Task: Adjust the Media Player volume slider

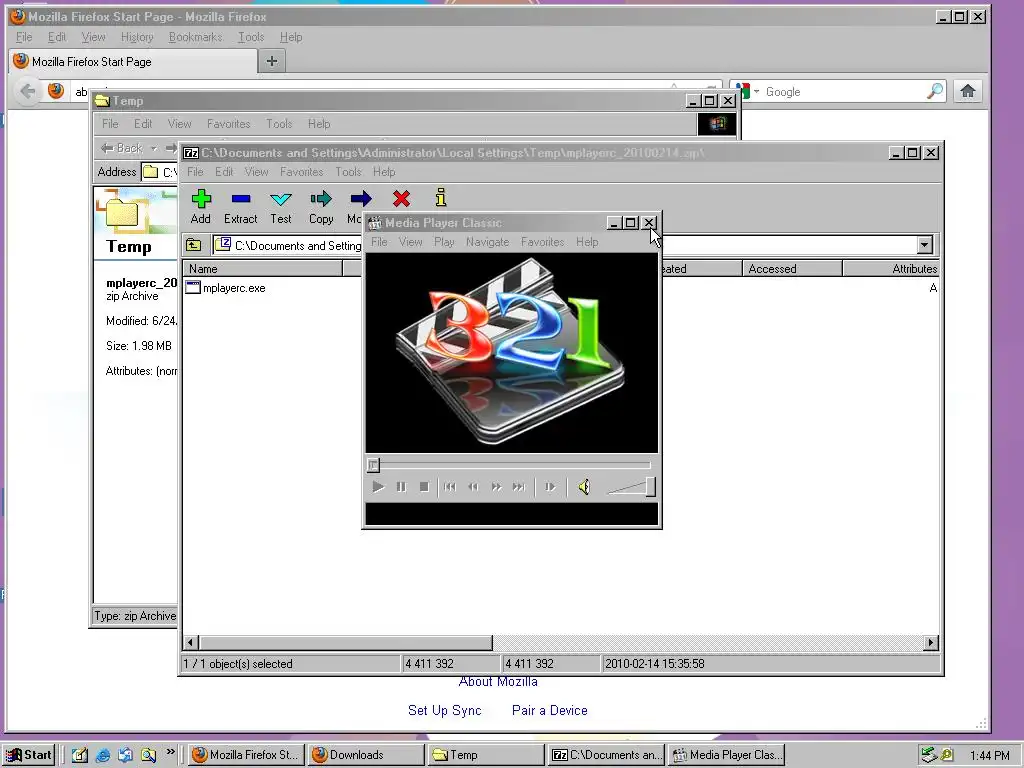Action: (650, 487)
